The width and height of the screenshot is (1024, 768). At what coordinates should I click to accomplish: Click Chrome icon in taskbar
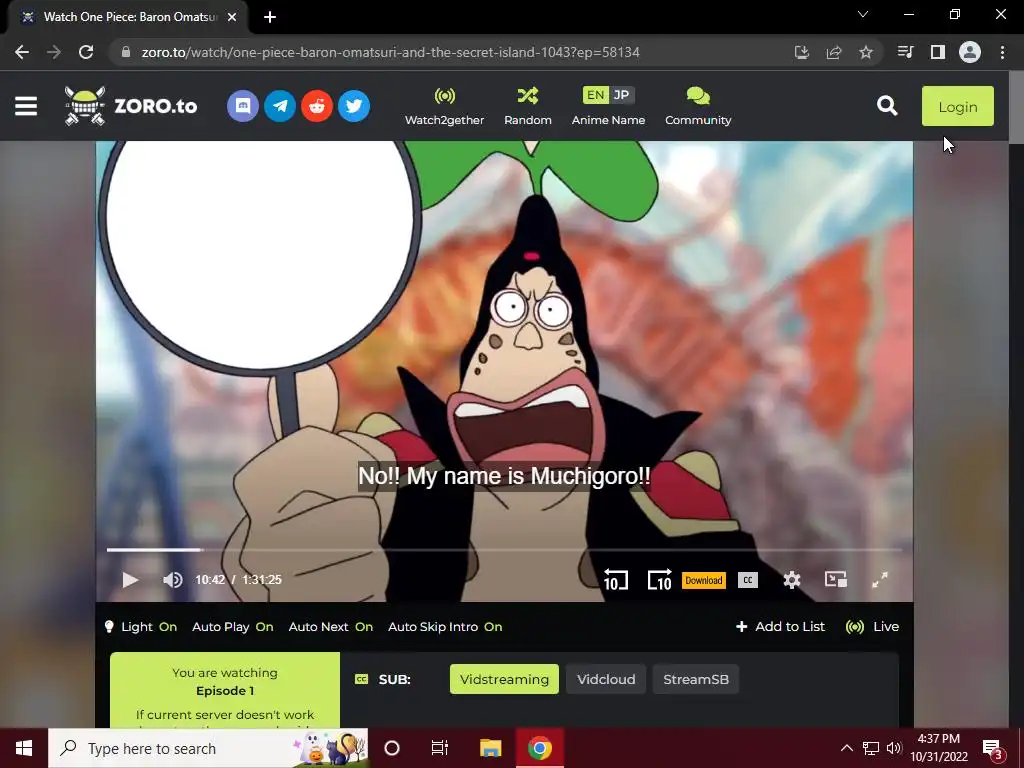pyautogui.click(x=539, y=748)
